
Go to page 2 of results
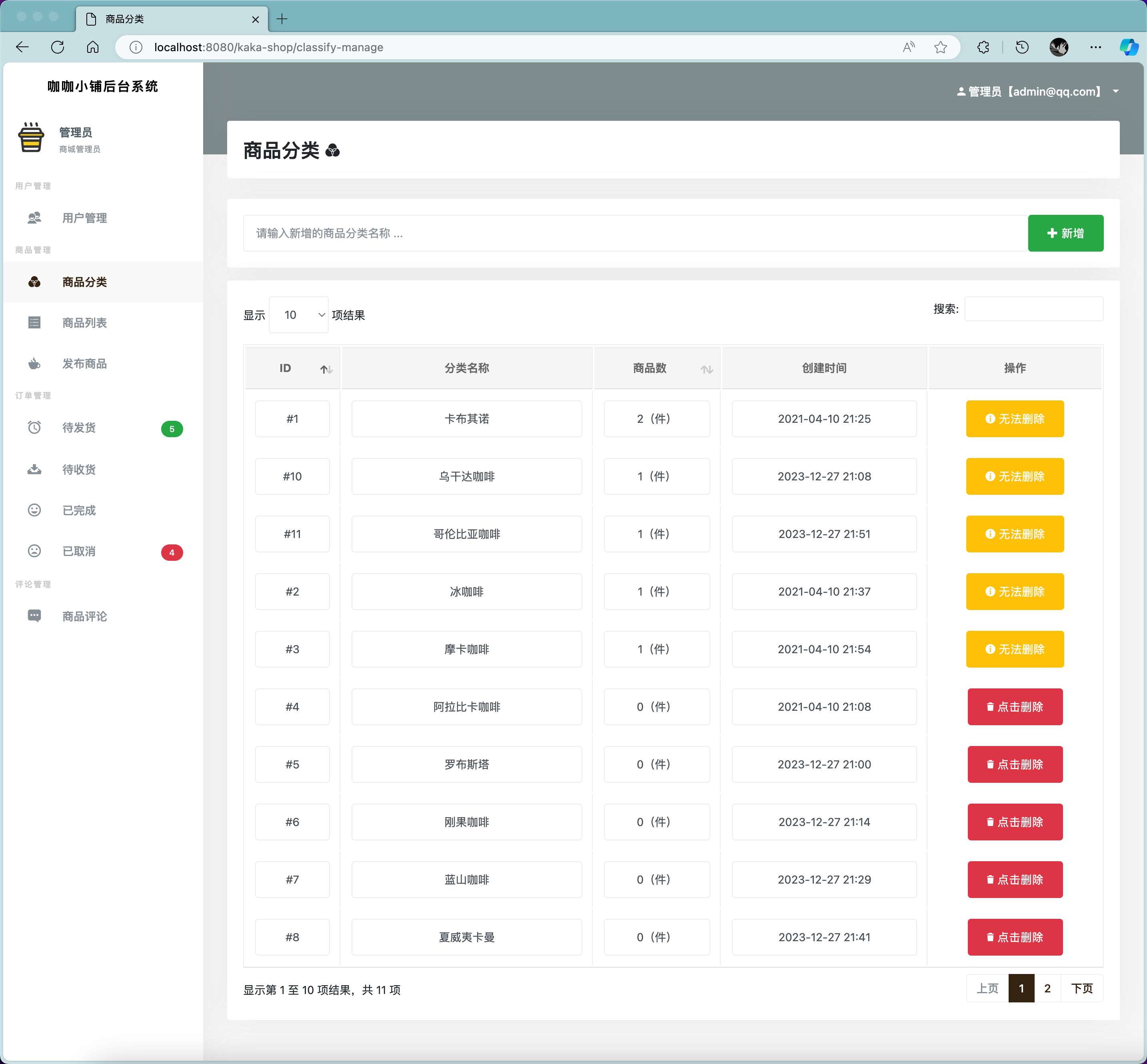(1047, 988)
